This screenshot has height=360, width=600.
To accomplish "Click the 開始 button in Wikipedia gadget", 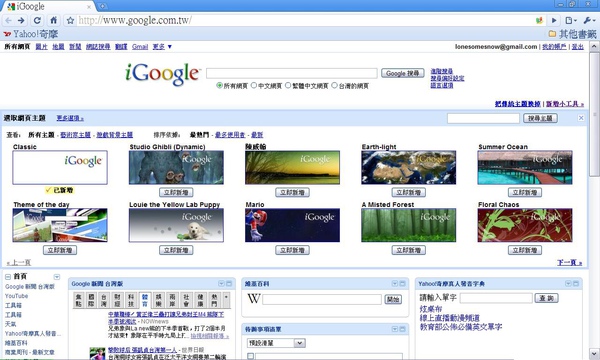I will point(393,299).
